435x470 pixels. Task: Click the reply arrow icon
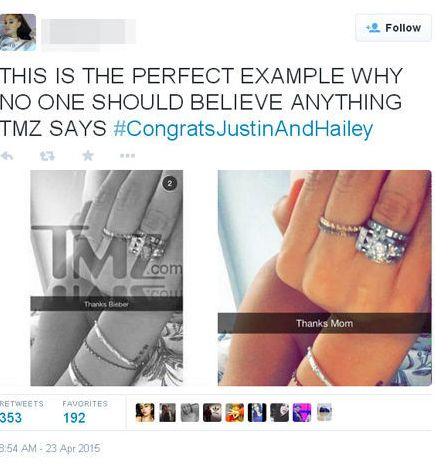pos(7,156)
